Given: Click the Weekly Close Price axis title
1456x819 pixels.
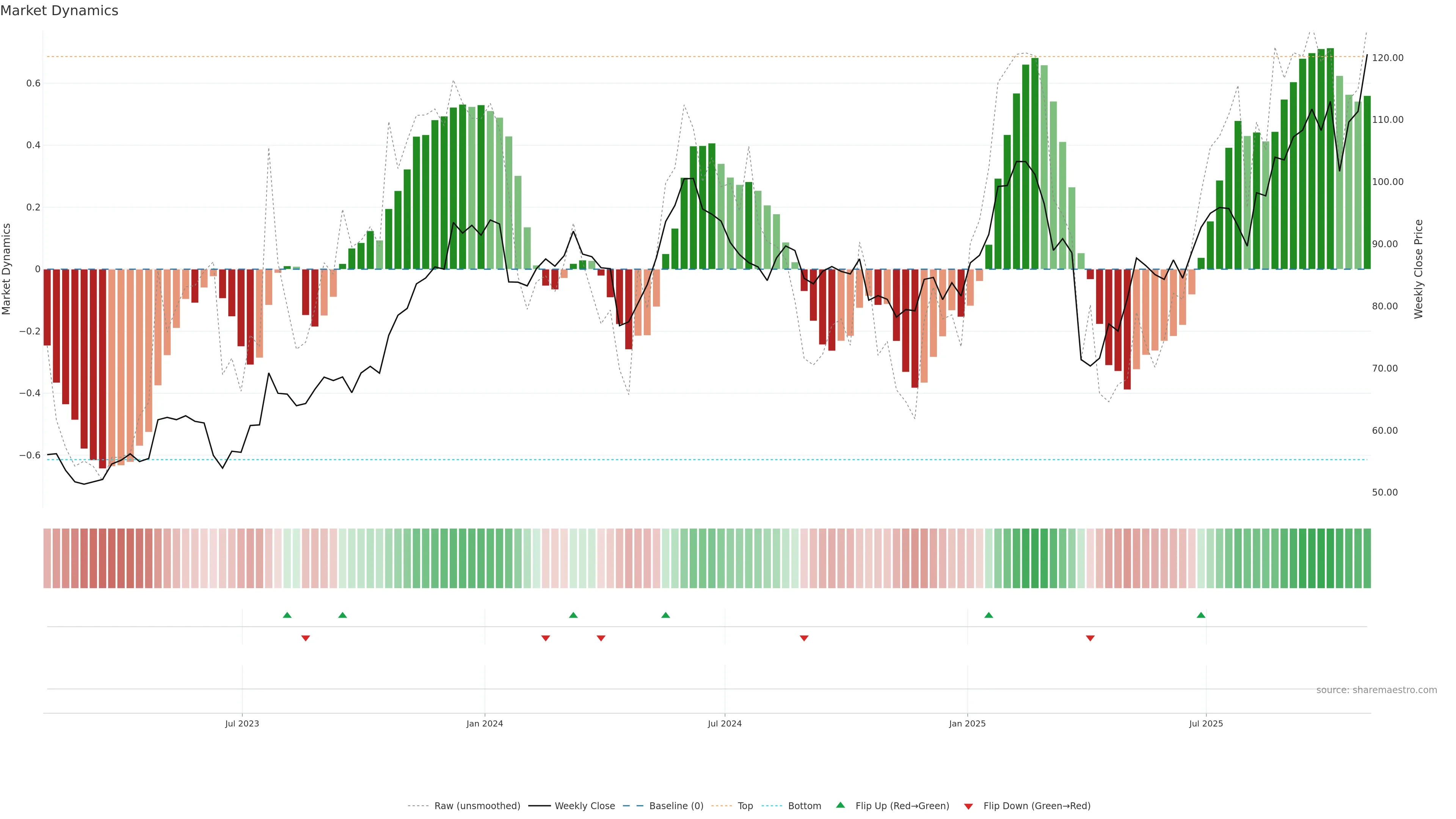Looking at the screenshot, I should click(1419, 269).
